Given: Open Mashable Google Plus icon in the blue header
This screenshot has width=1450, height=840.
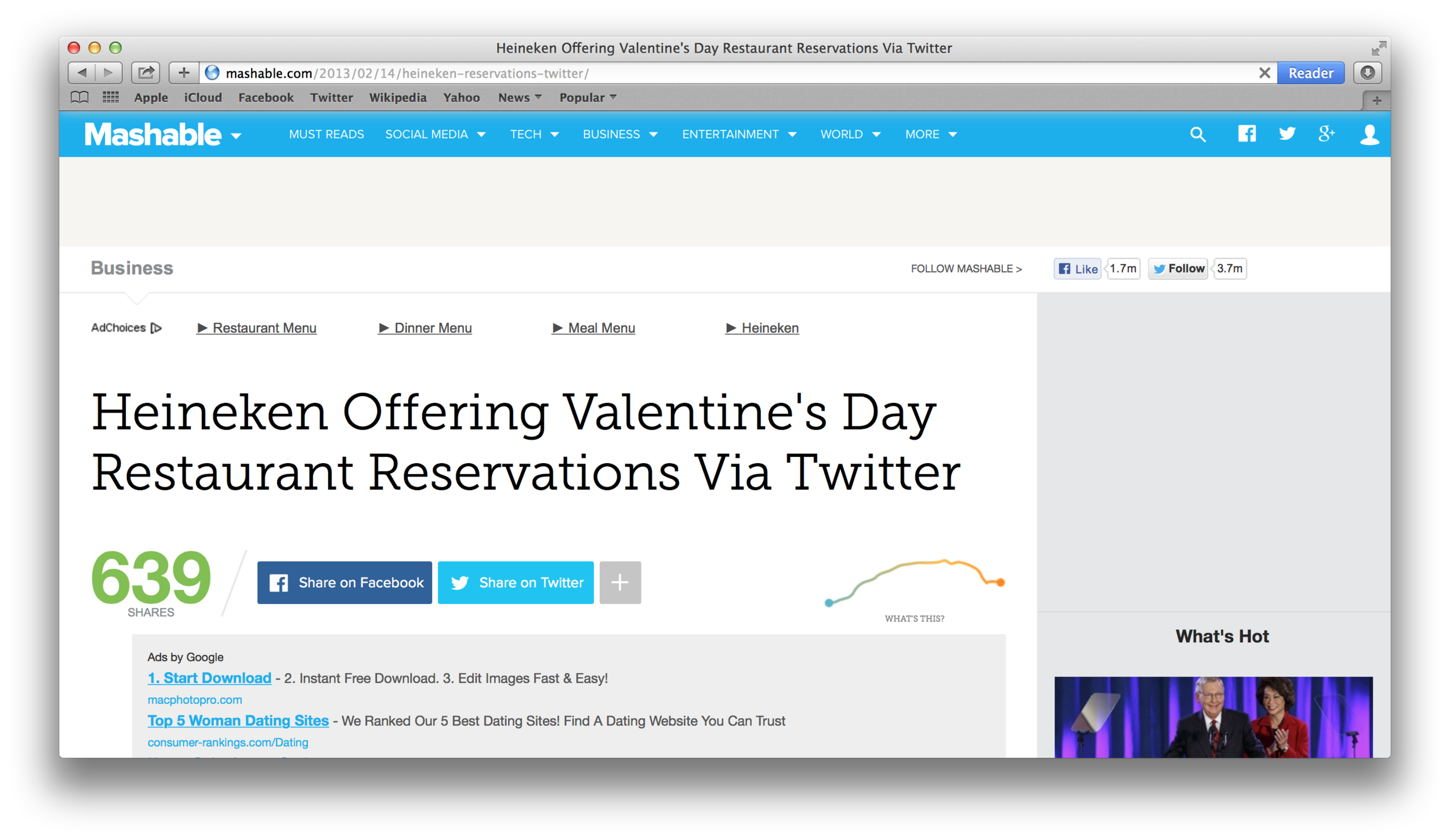Looking at the screenshot, I should point(1326,134).
